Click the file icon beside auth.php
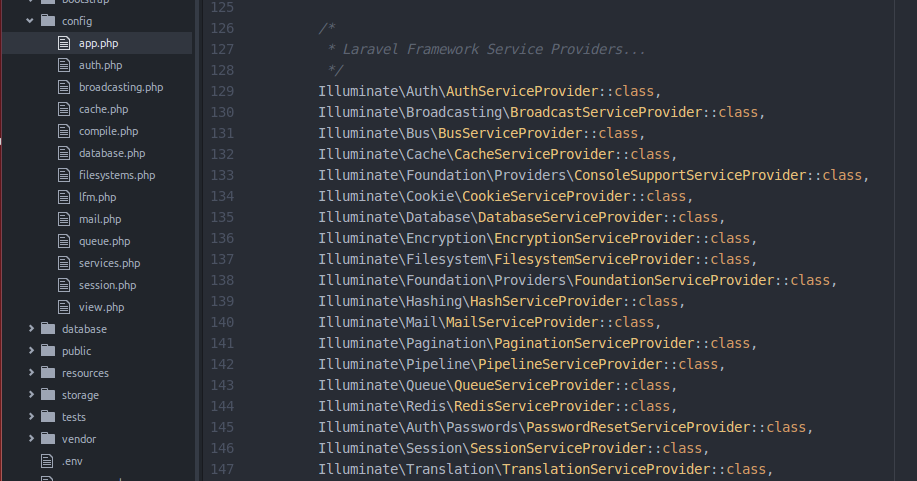This screenshot has width=917, height=481. tap(64, 65)
